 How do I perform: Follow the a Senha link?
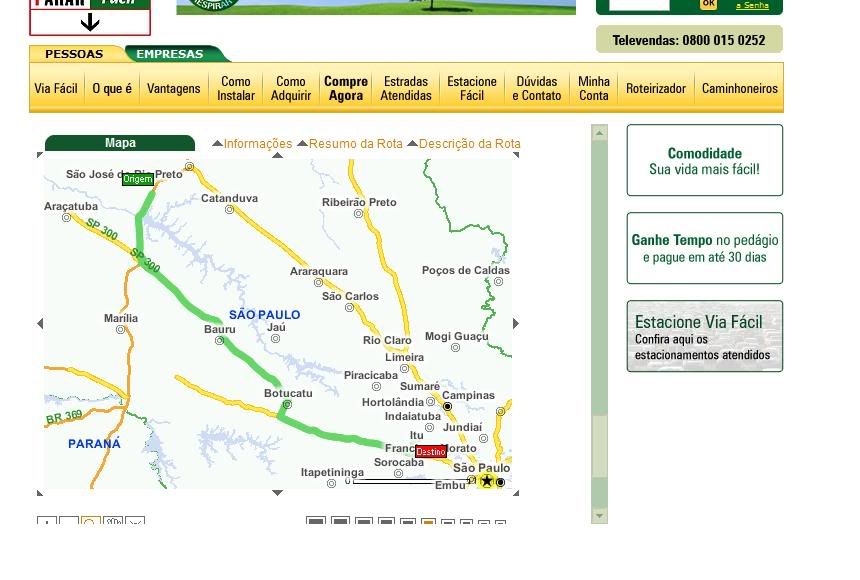coord(752,5)
